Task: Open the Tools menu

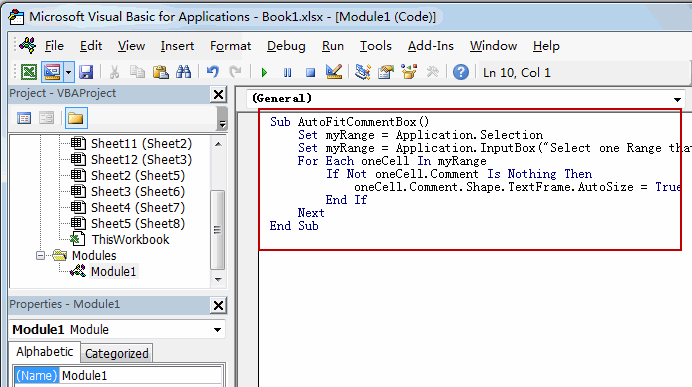Action: pos(376,45)
